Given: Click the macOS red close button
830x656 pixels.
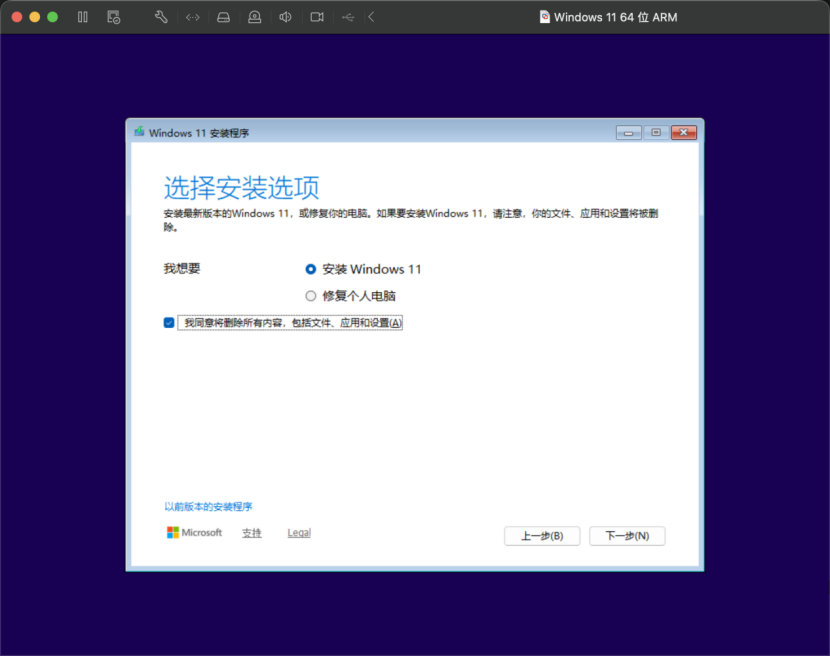Looking at the screenshot, I should point(17,17).
